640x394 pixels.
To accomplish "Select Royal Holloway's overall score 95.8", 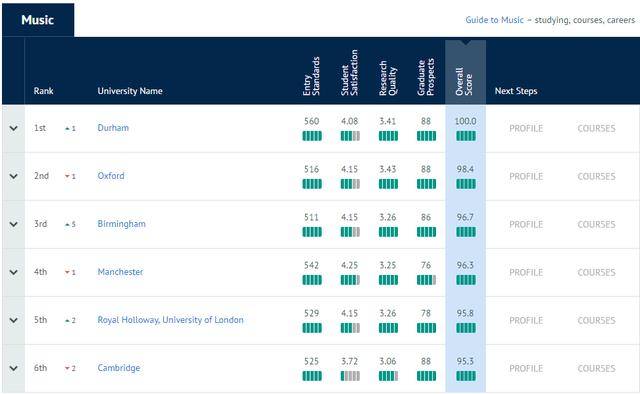I will pos(465,313).
